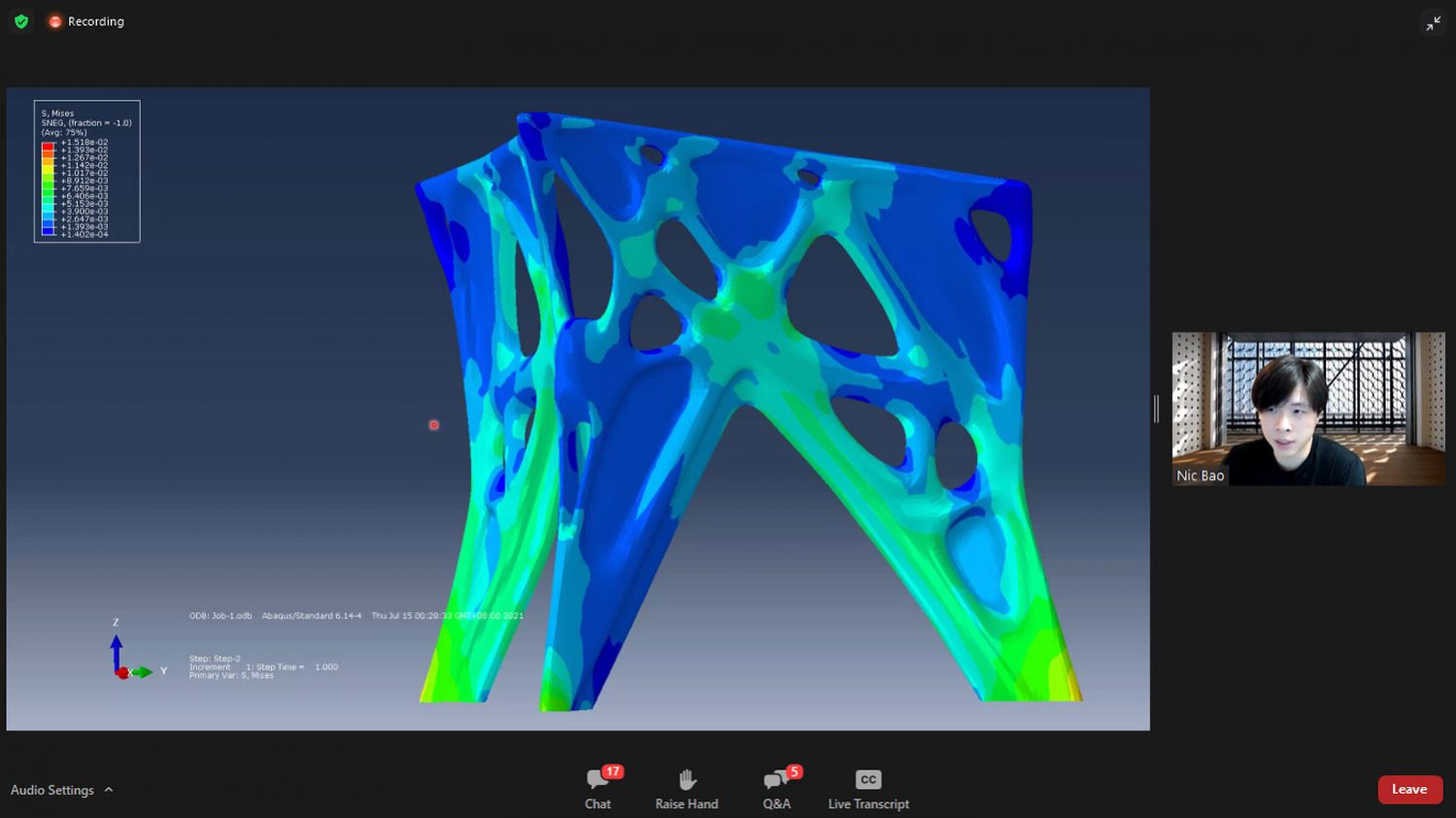
Task: Click the Chat unread badge showing 17
Action: pyautogui.click(x=612, y=770)
